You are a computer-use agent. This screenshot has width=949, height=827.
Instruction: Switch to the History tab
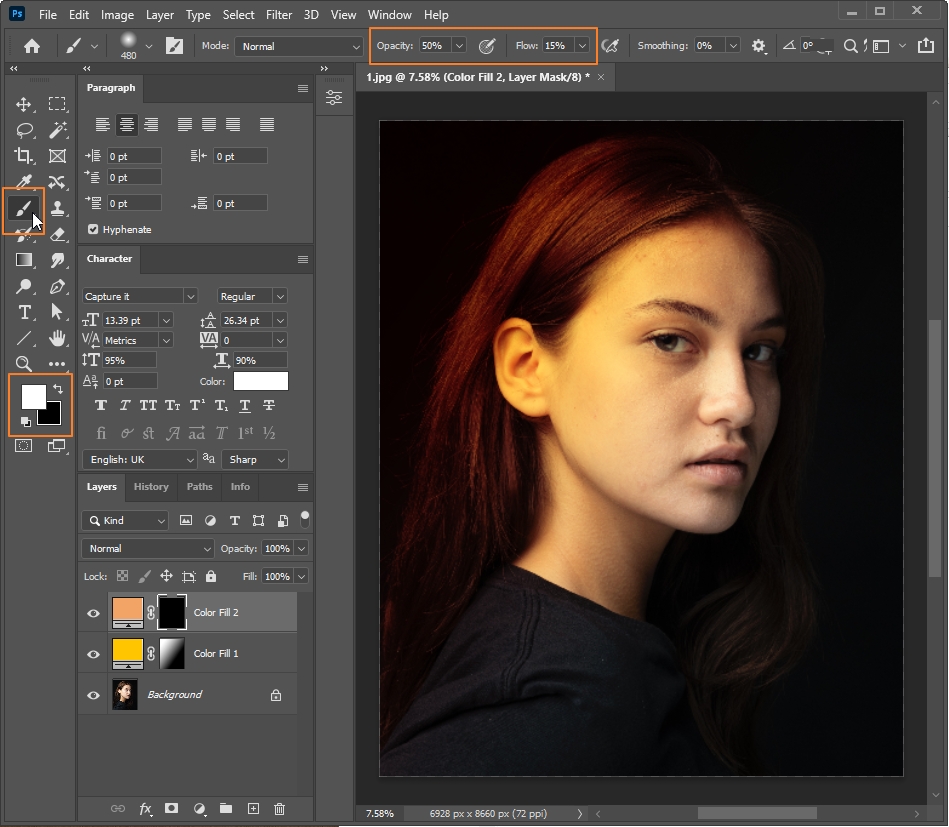(x=151, y=487)
